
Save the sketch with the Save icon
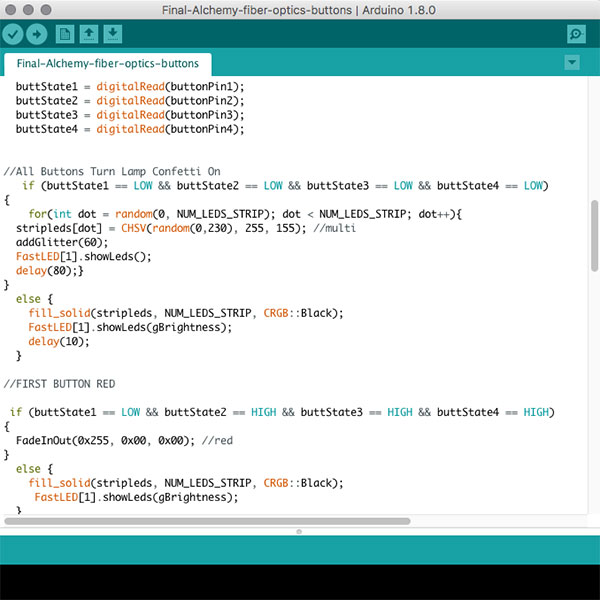tap(113, 34)
